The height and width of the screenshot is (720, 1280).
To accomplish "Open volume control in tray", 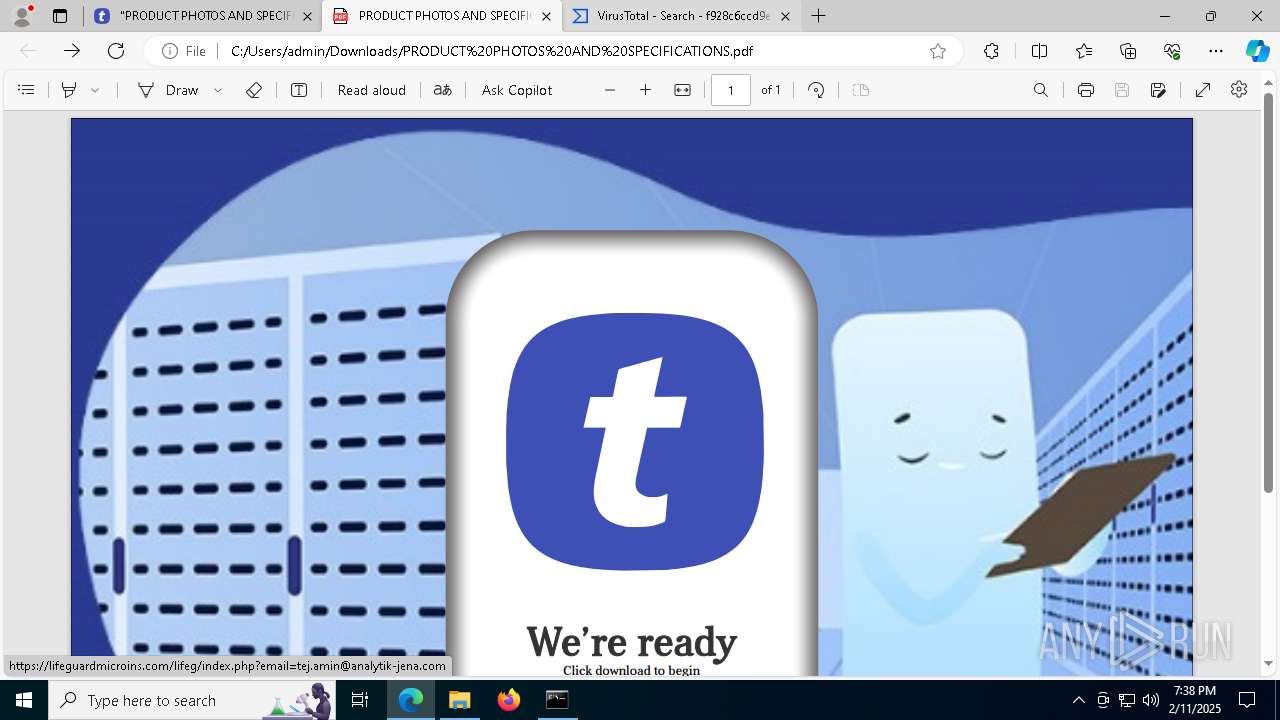I will [x=1151, y=700].
